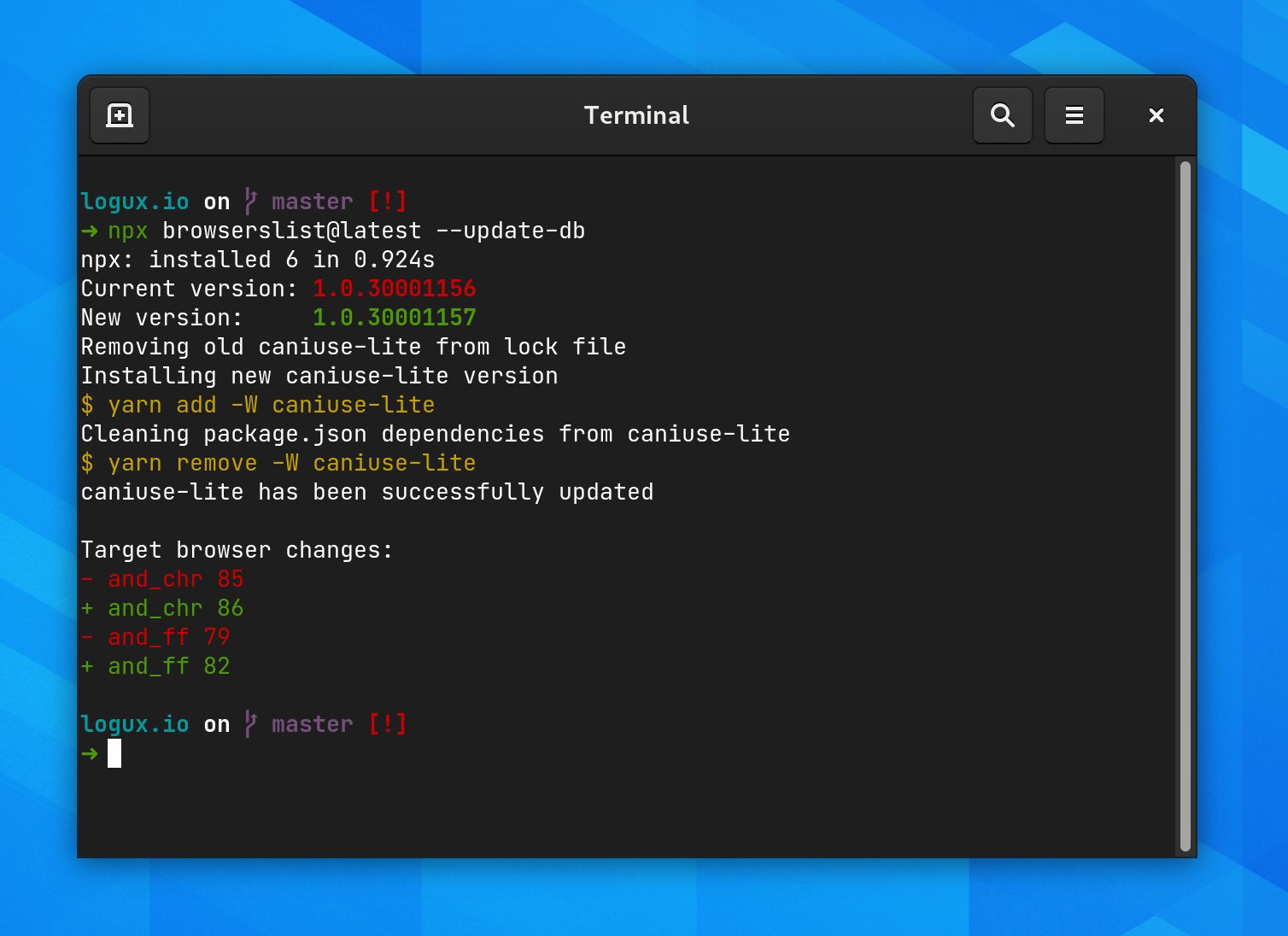Click the top prompt's 'logux.io' text
This screenshot has width=1288, height=936.
(x=135, y=202)
